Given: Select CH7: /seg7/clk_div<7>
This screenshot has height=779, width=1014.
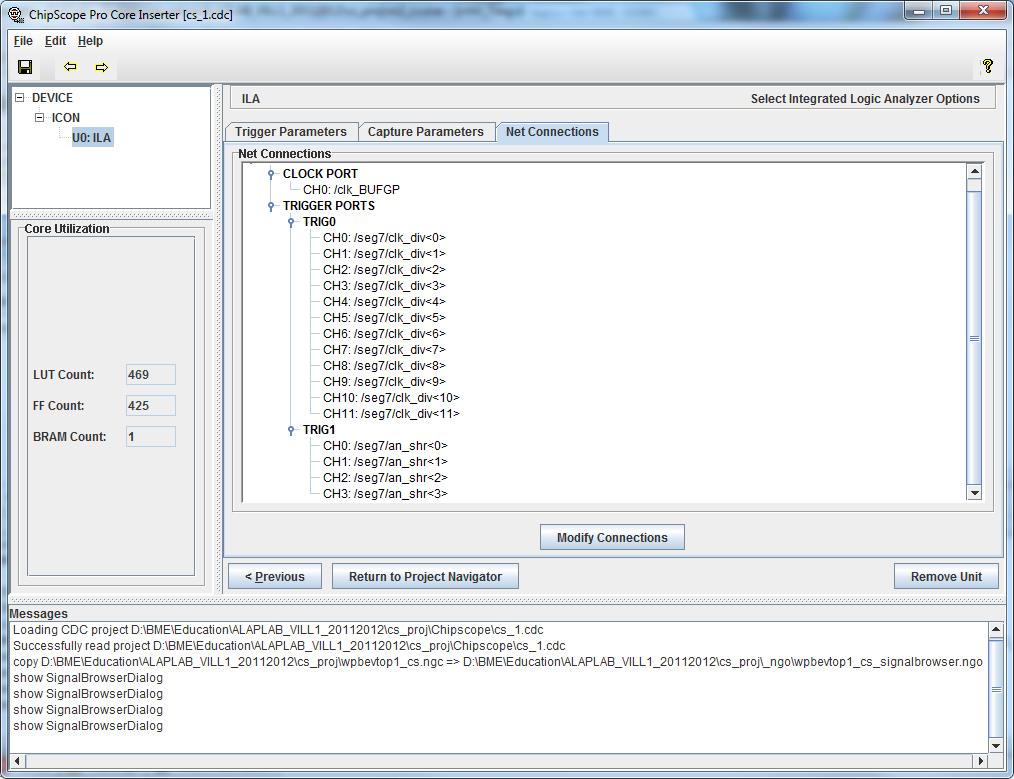Looking at the screenshot, I should tap(384, 350).
